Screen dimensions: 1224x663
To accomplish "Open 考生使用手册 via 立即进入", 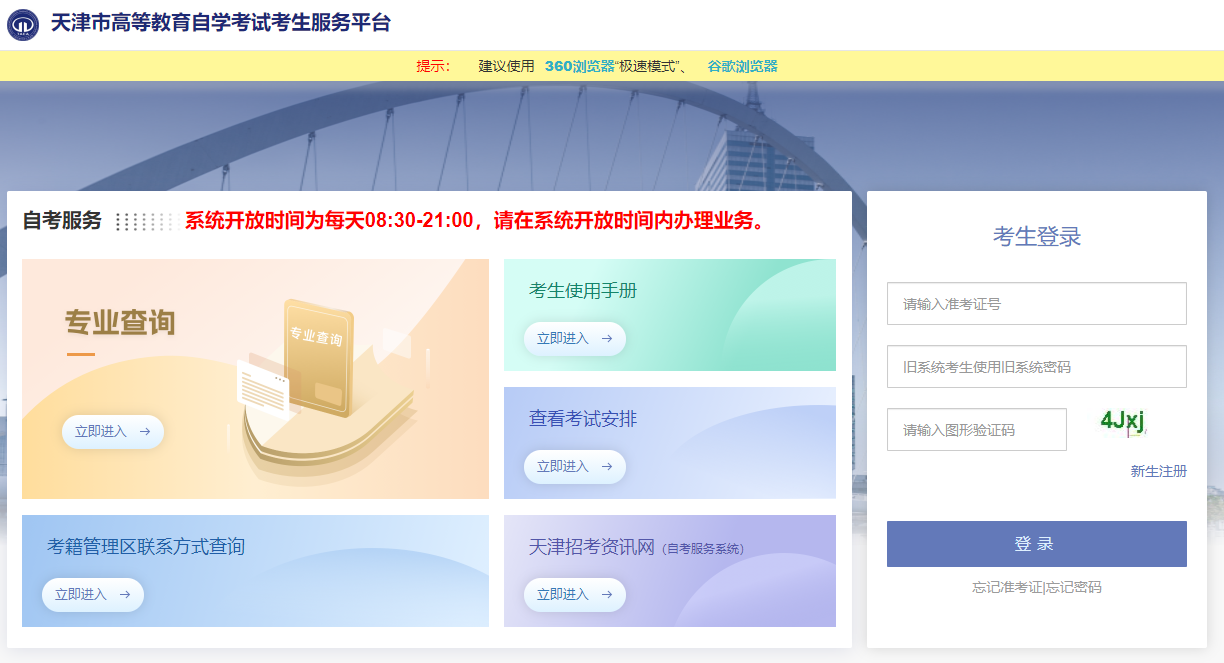I will point(575,339).
